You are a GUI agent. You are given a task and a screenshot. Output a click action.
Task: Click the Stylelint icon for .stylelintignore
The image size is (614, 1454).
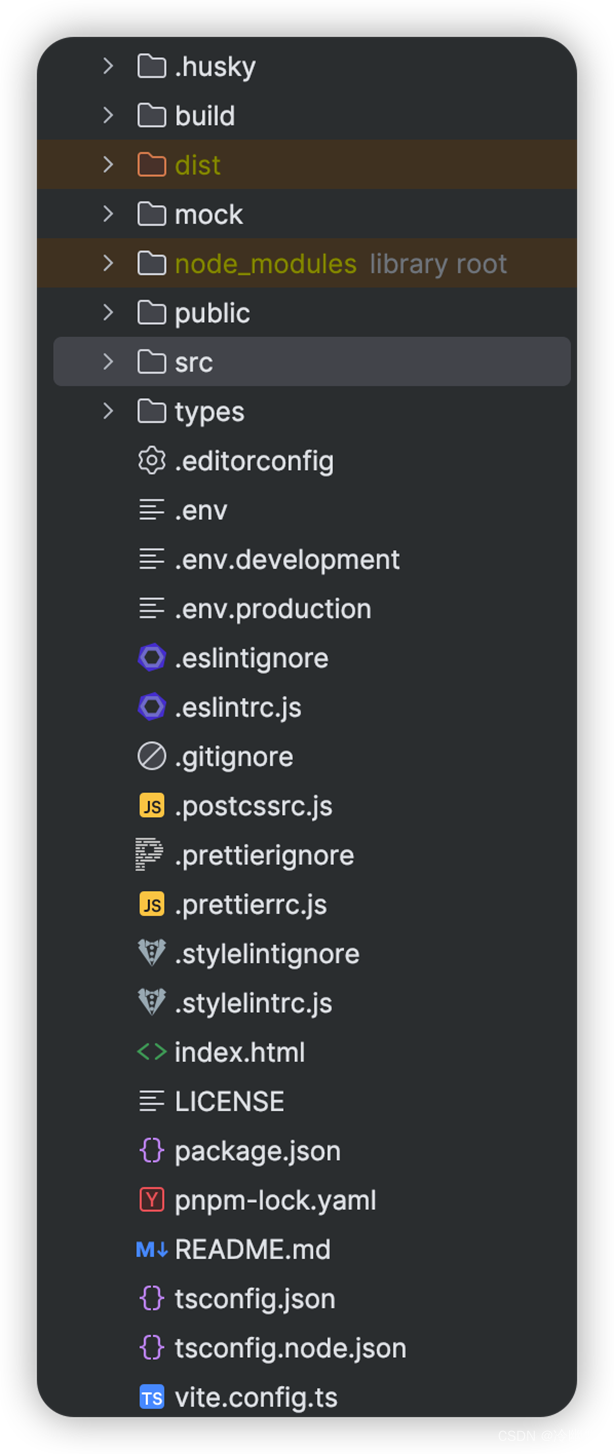pos(152,953)
